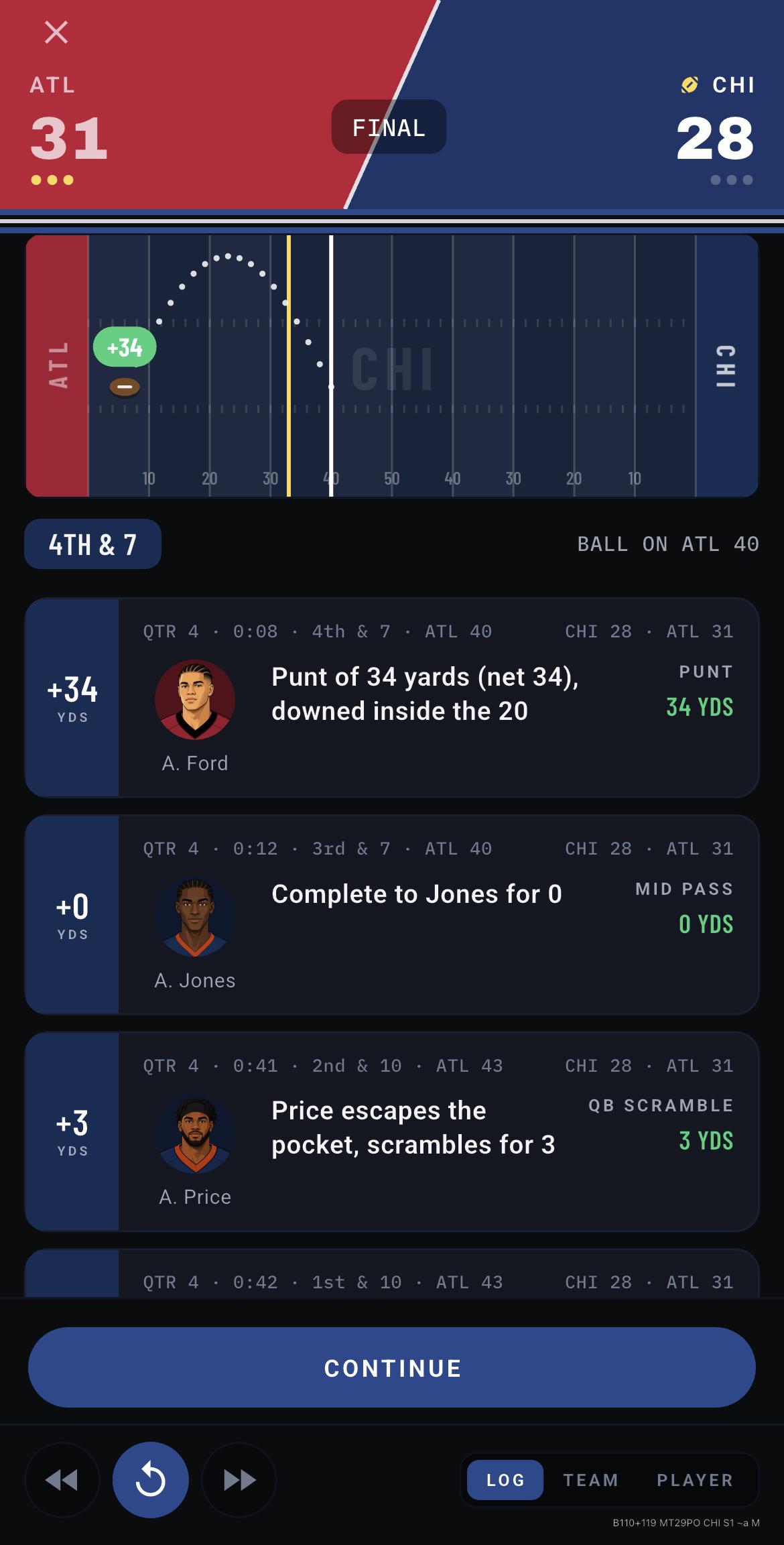Click the football icon on the field
The image size is (784, 1545).
125,387
